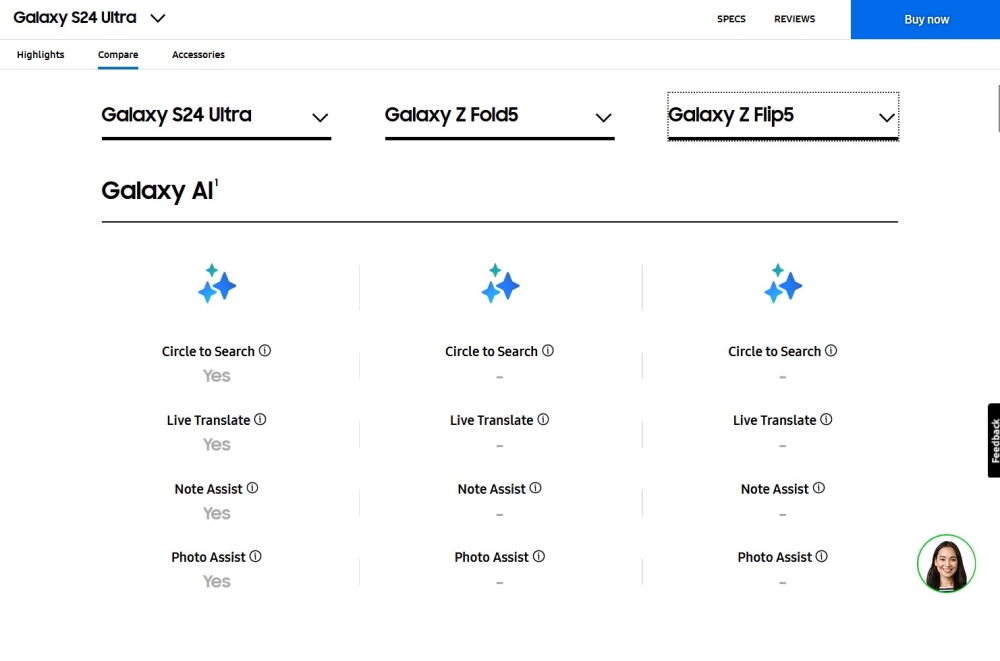Image resolution: width=1000 pixels, height=661 pixels.
Task: Click the Circle to Search label under S24 Ultra
Action: point(208,352)
